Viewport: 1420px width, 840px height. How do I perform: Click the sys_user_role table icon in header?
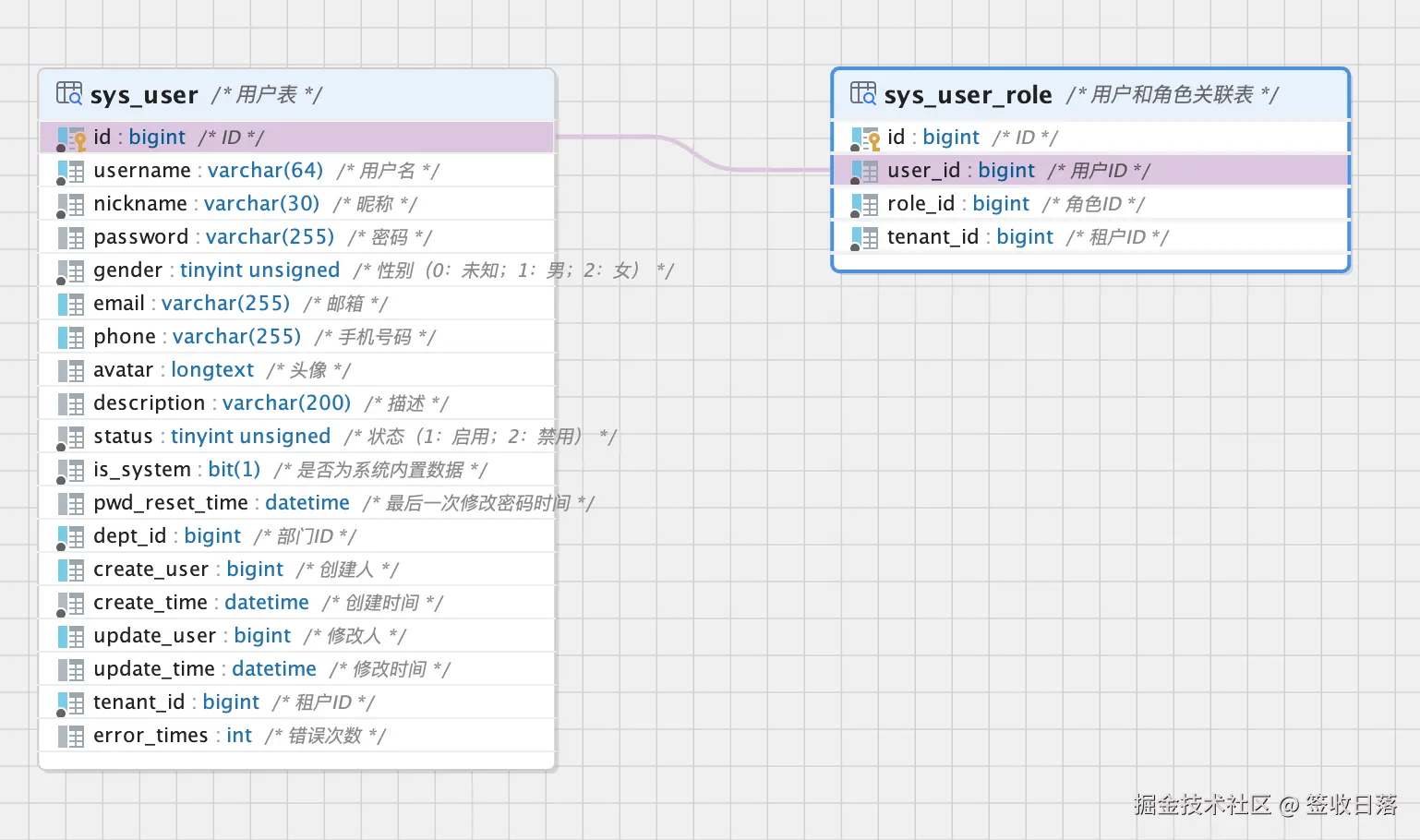point(863,93)
